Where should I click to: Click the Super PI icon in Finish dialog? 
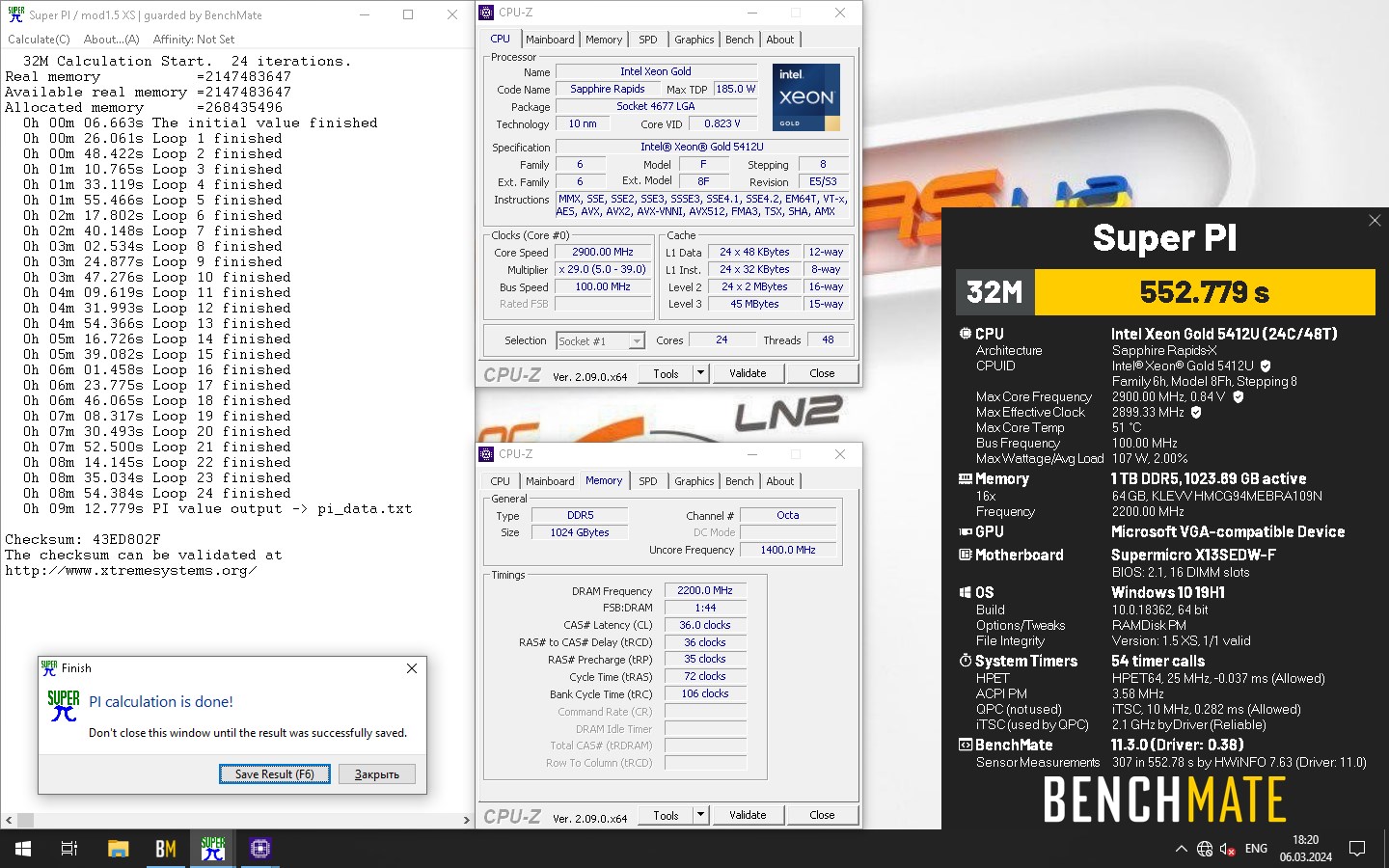(64, 705)
